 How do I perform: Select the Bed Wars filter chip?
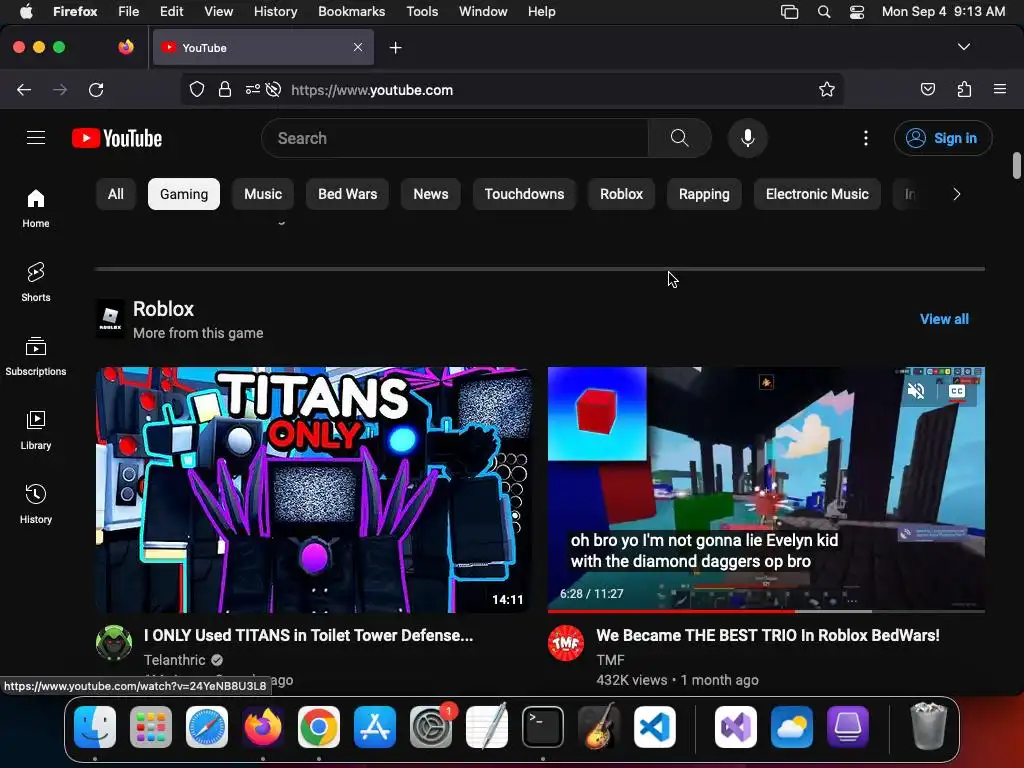pyautogui.click(x=347, y=194)
